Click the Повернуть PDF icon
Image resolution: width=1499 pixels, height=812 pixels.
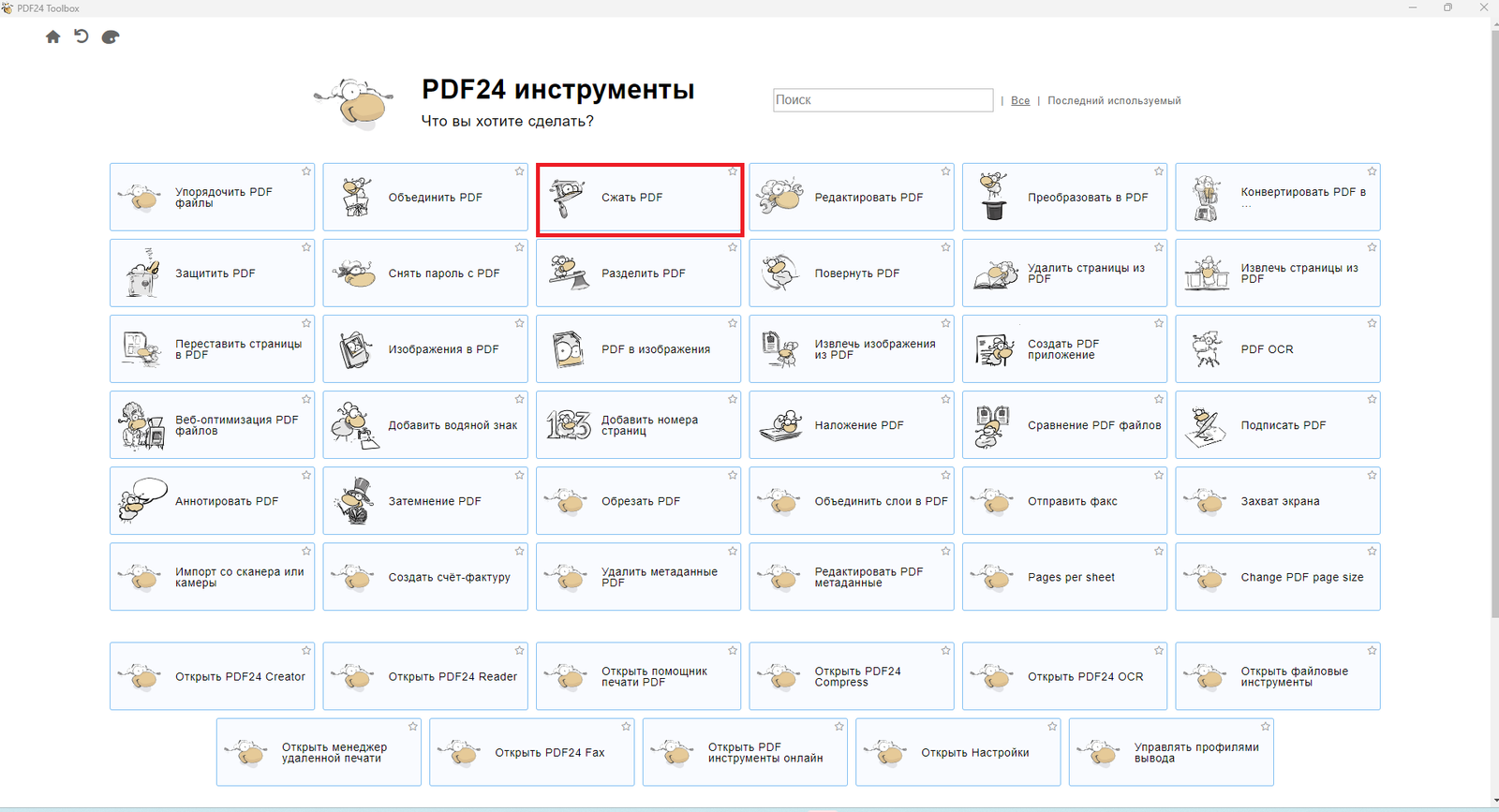(x=780, y=273)
